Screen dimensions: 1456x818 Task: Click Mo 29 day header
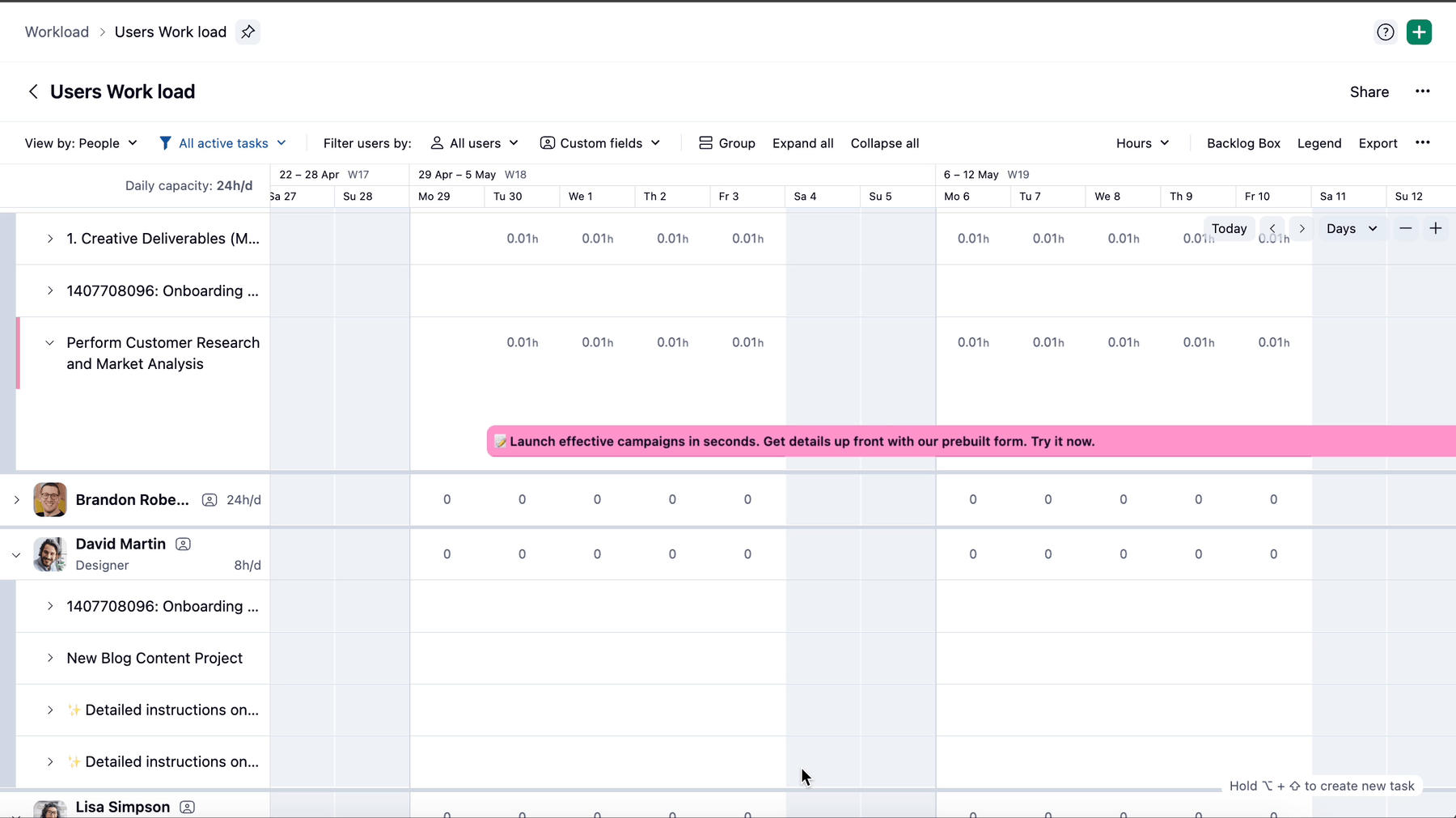[447, 197]
